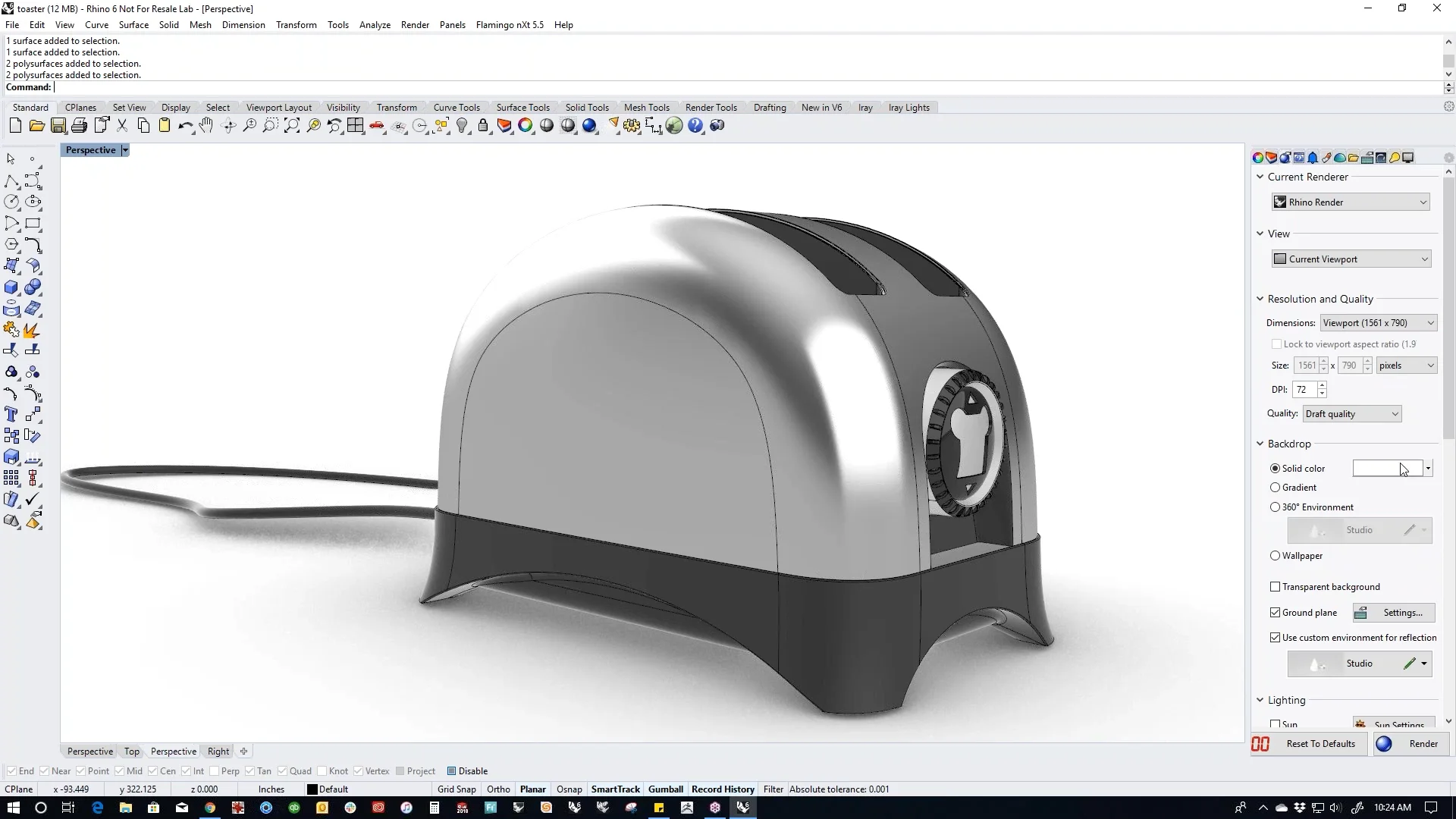This screenshot has height=819, width=1456.
Task: Open the Quality dropdown
Action: (x=1351, y=414)
